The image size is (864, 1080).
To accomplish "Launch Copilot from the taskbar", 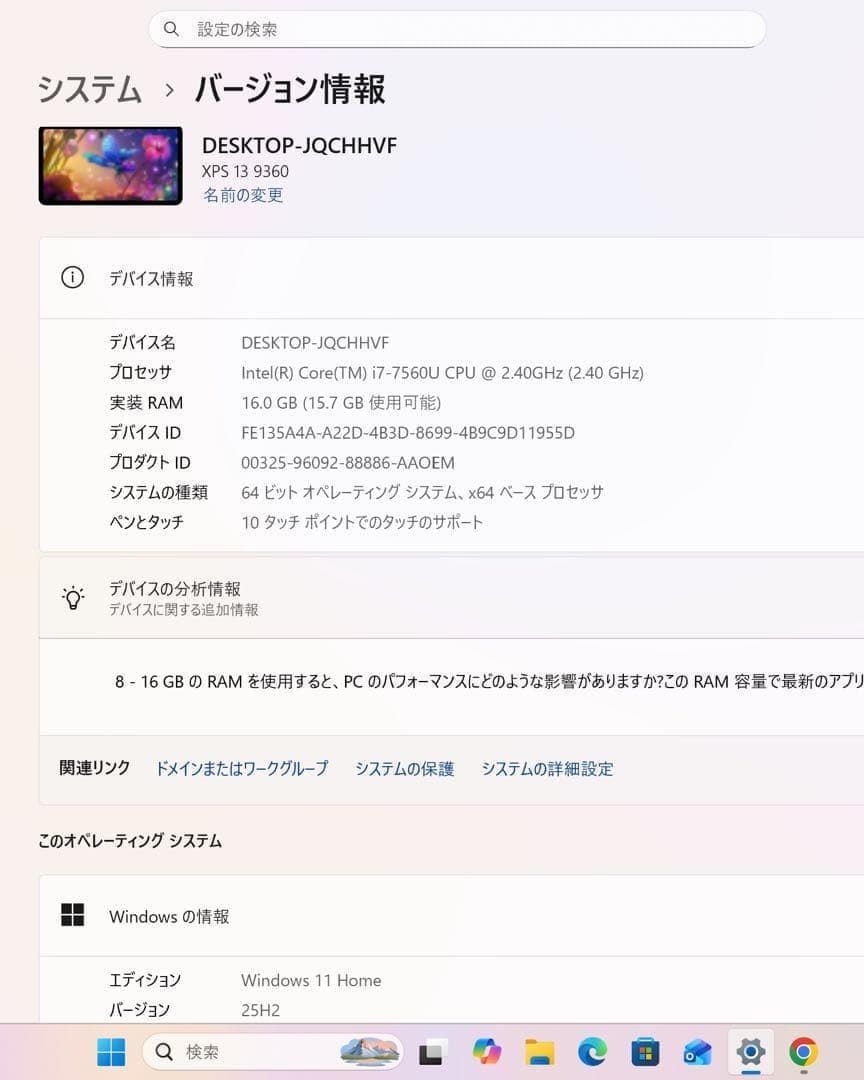I will click(x=486, y=1052).
